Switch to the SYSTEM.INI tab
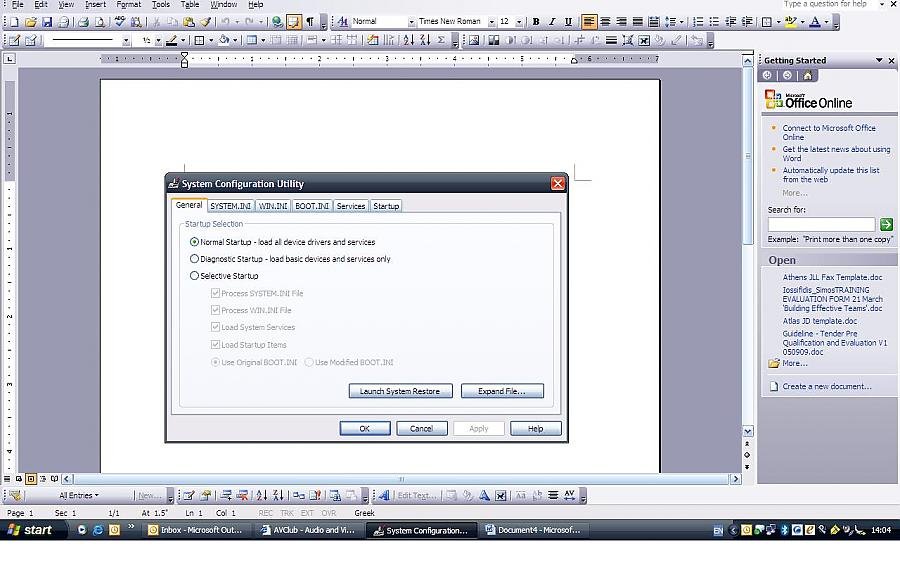Viewport: 900px width, 563px height. tap(230, 206)
